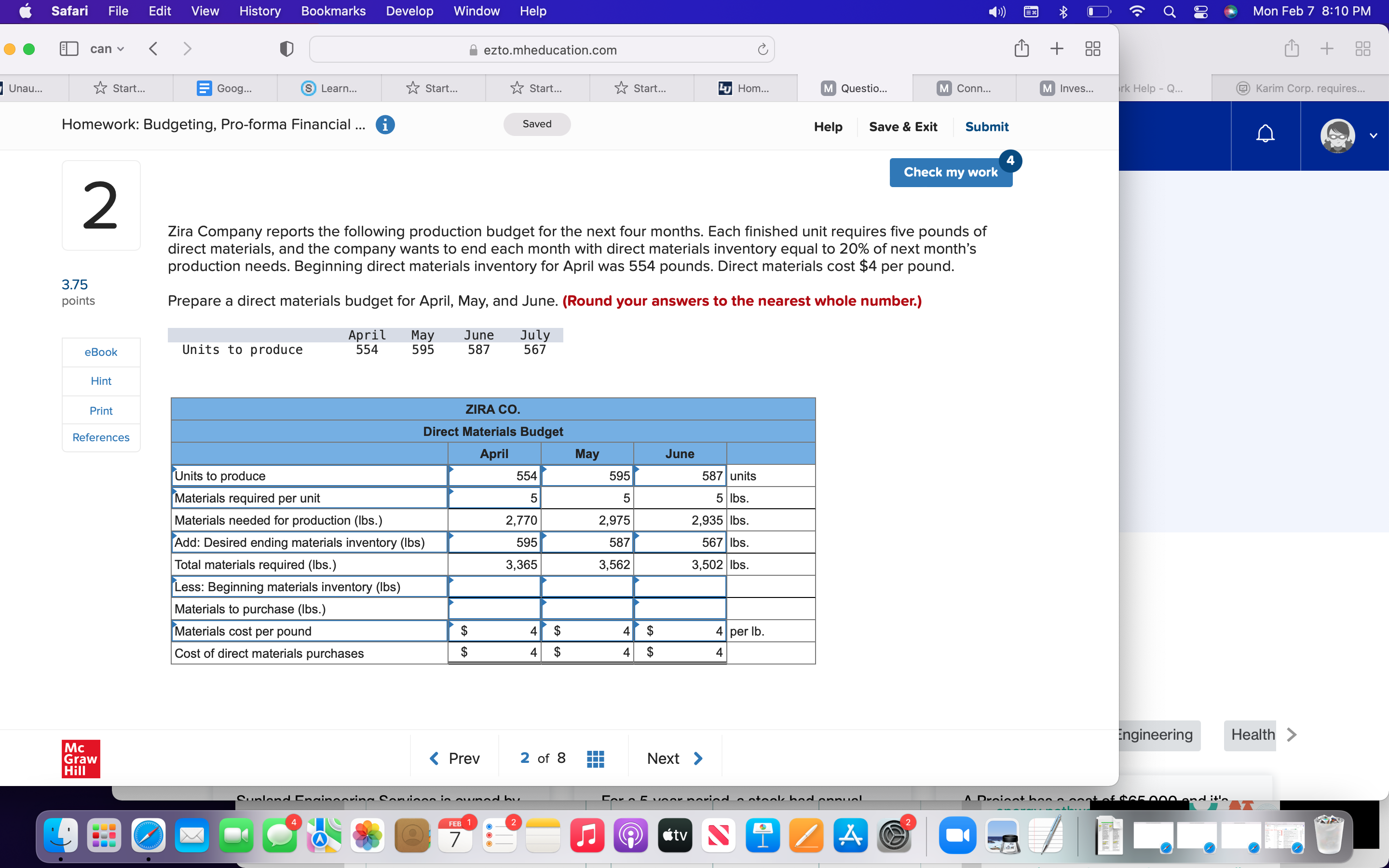The width and height of the screenshot is (1389, 868).
Task: Expand the category list right chevron
Action: [1292, 735]
